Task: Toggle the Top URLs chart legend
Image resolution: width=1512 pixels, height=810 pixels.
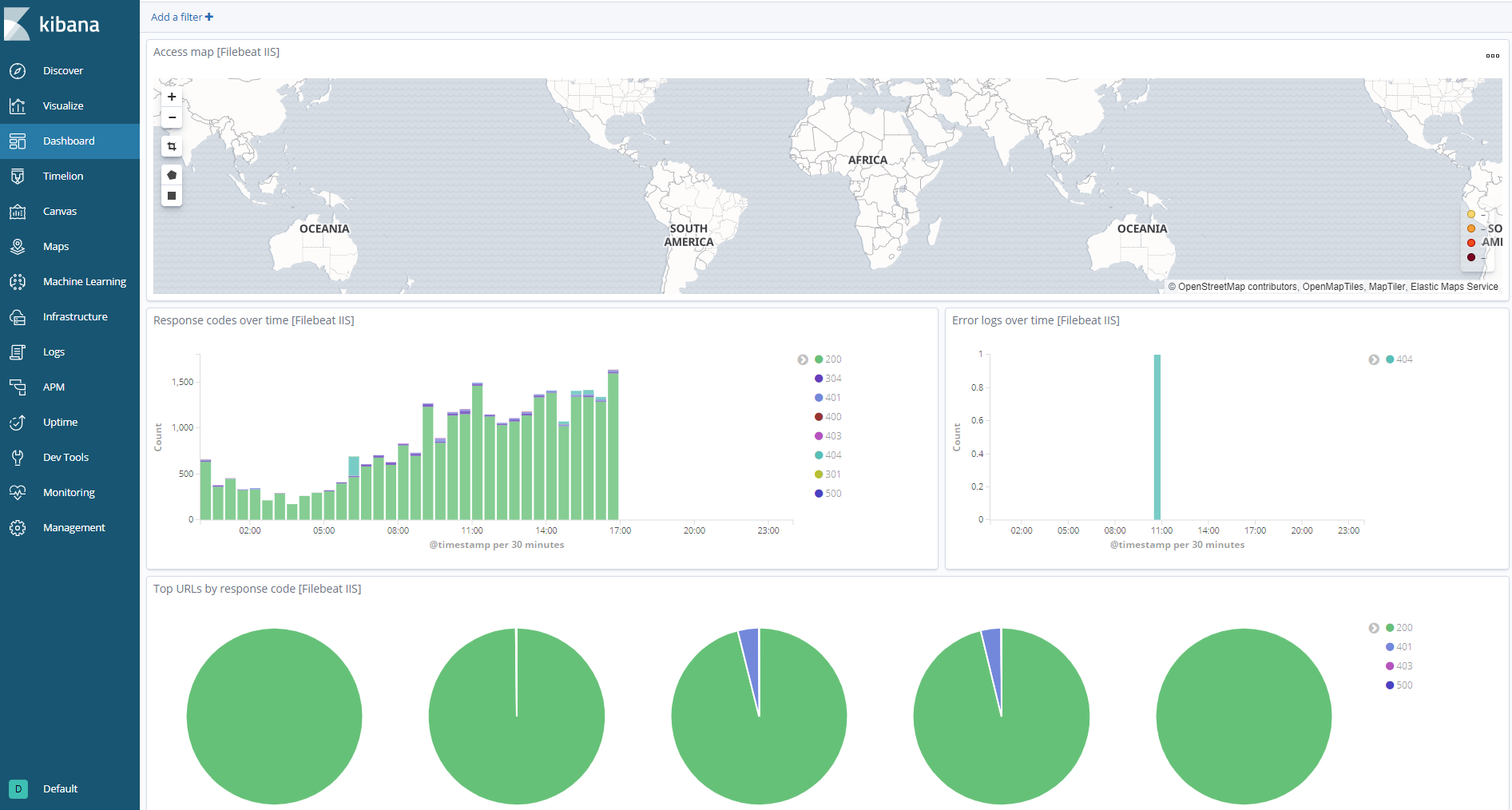Action: tap(1374, 628)
